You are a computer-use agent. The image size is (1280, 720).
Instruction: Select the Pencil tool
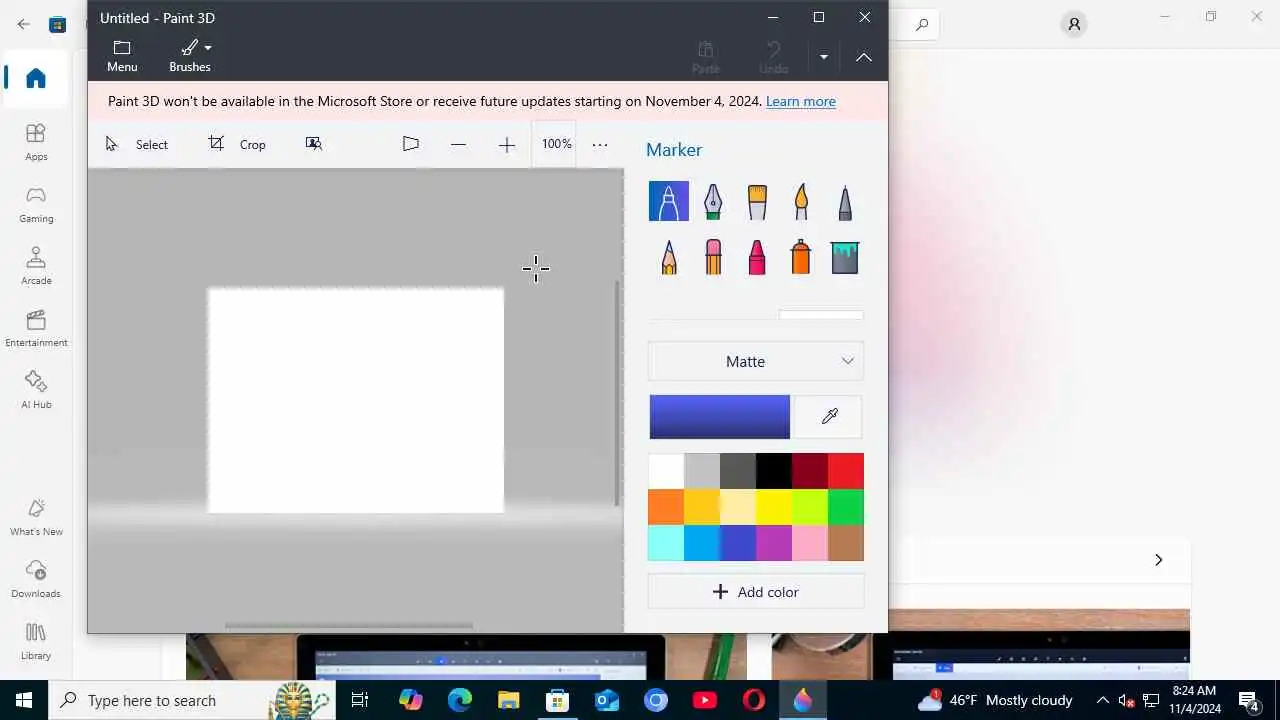(x=668, y=257)
